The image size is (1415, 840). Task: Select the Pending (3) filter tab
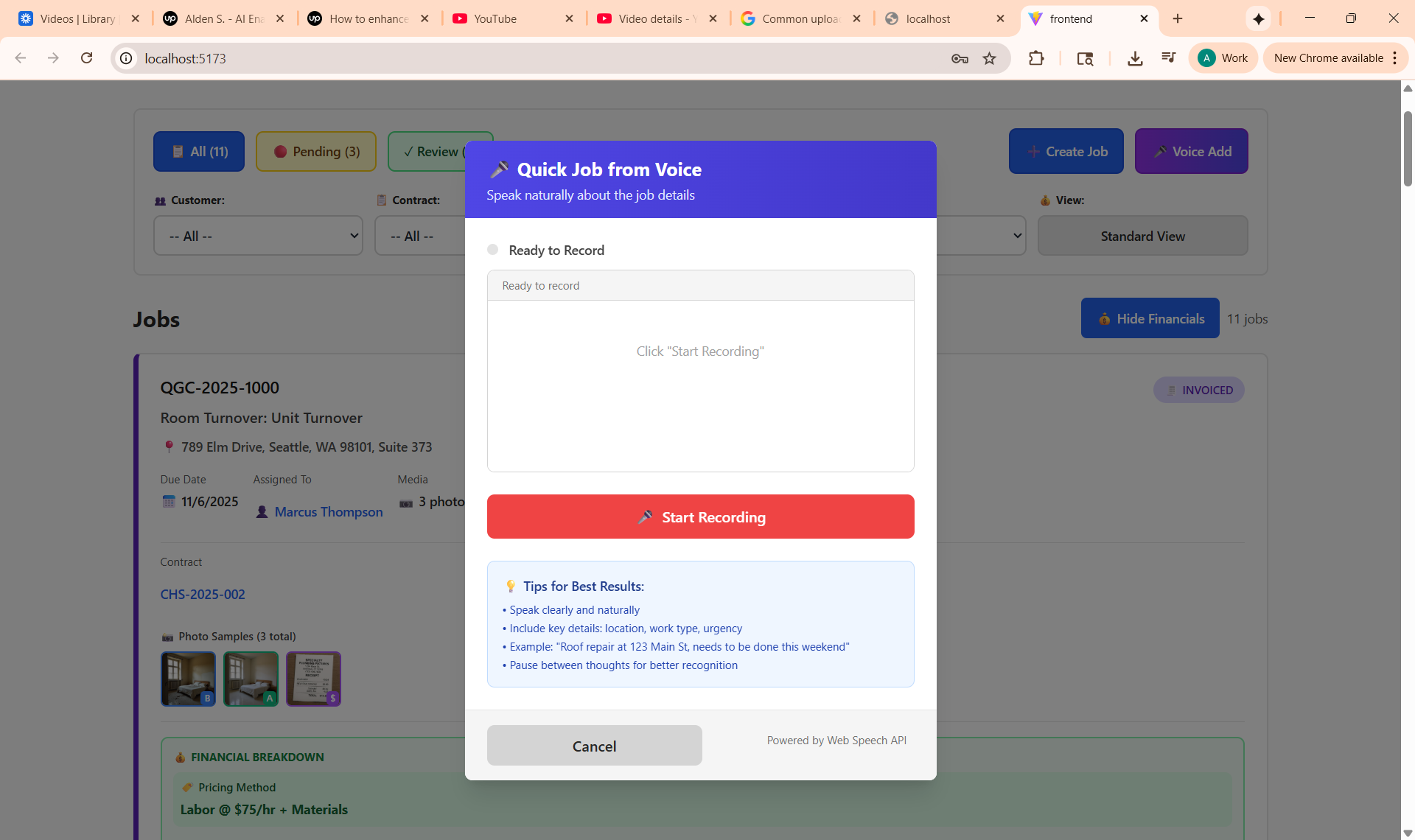pyautogui.click(x=316, y=152)
